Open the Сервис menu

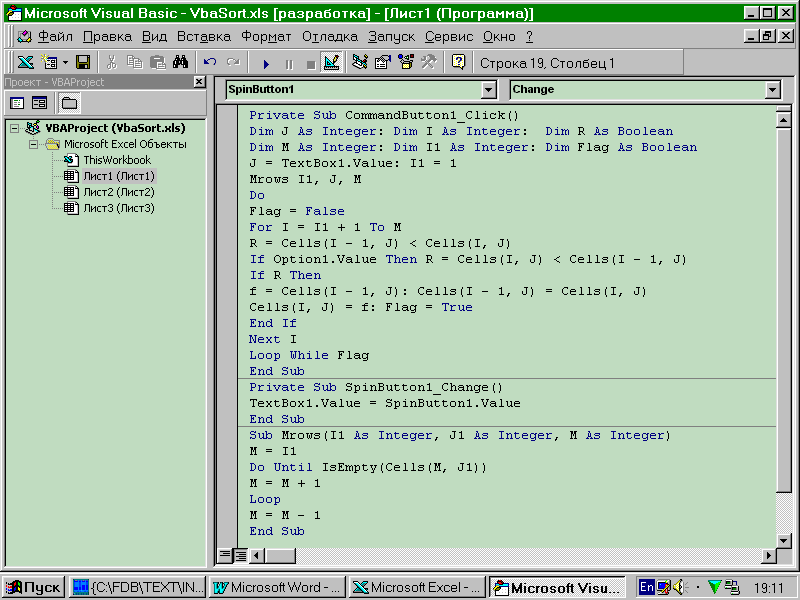point(449,37)
